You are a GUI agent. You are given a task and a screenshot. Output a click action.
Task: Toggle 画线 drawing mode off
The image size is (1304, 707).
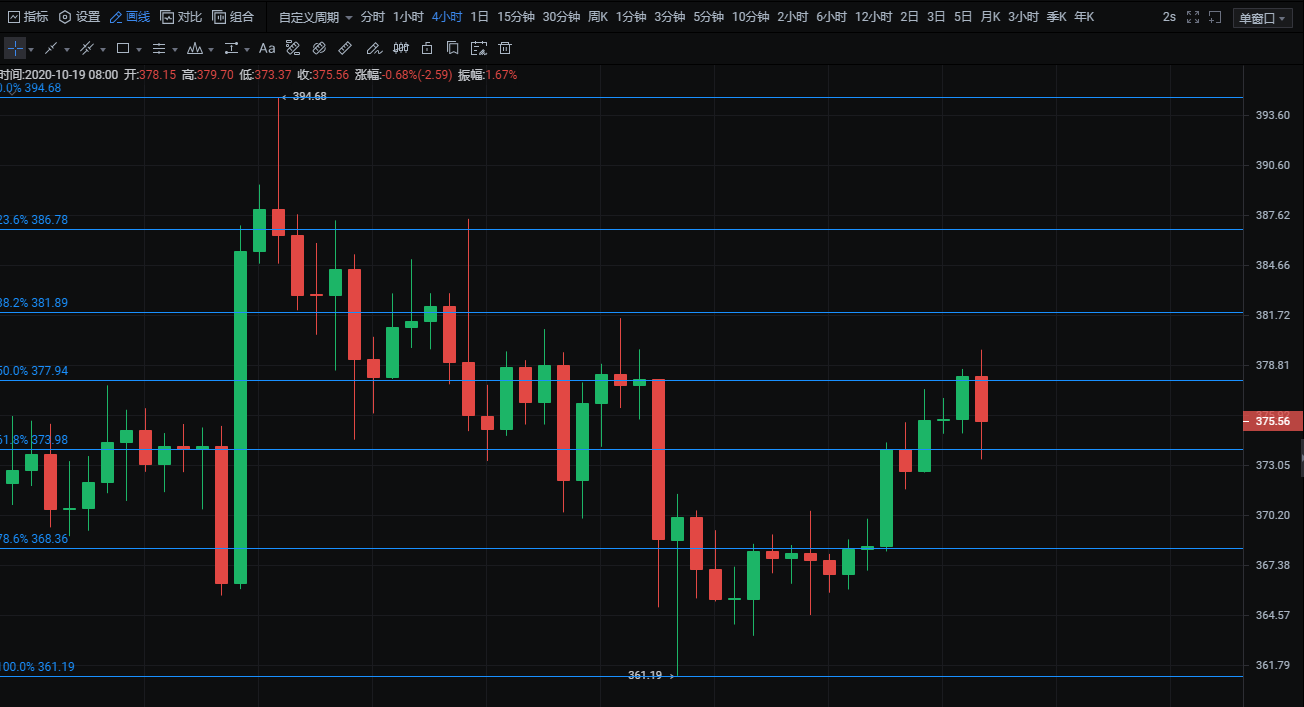pyautogui.click(x=130, y=17)
